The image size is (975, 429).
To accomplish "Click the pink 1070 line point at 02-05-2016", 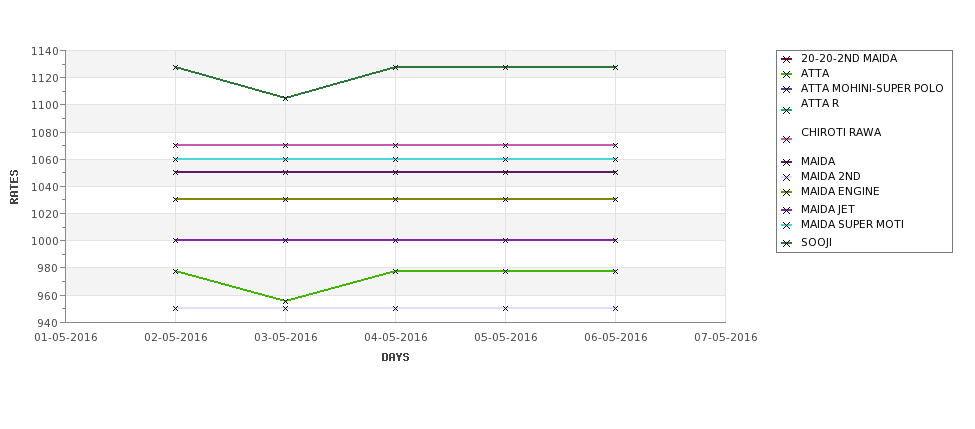I will (x=175, y=145).
